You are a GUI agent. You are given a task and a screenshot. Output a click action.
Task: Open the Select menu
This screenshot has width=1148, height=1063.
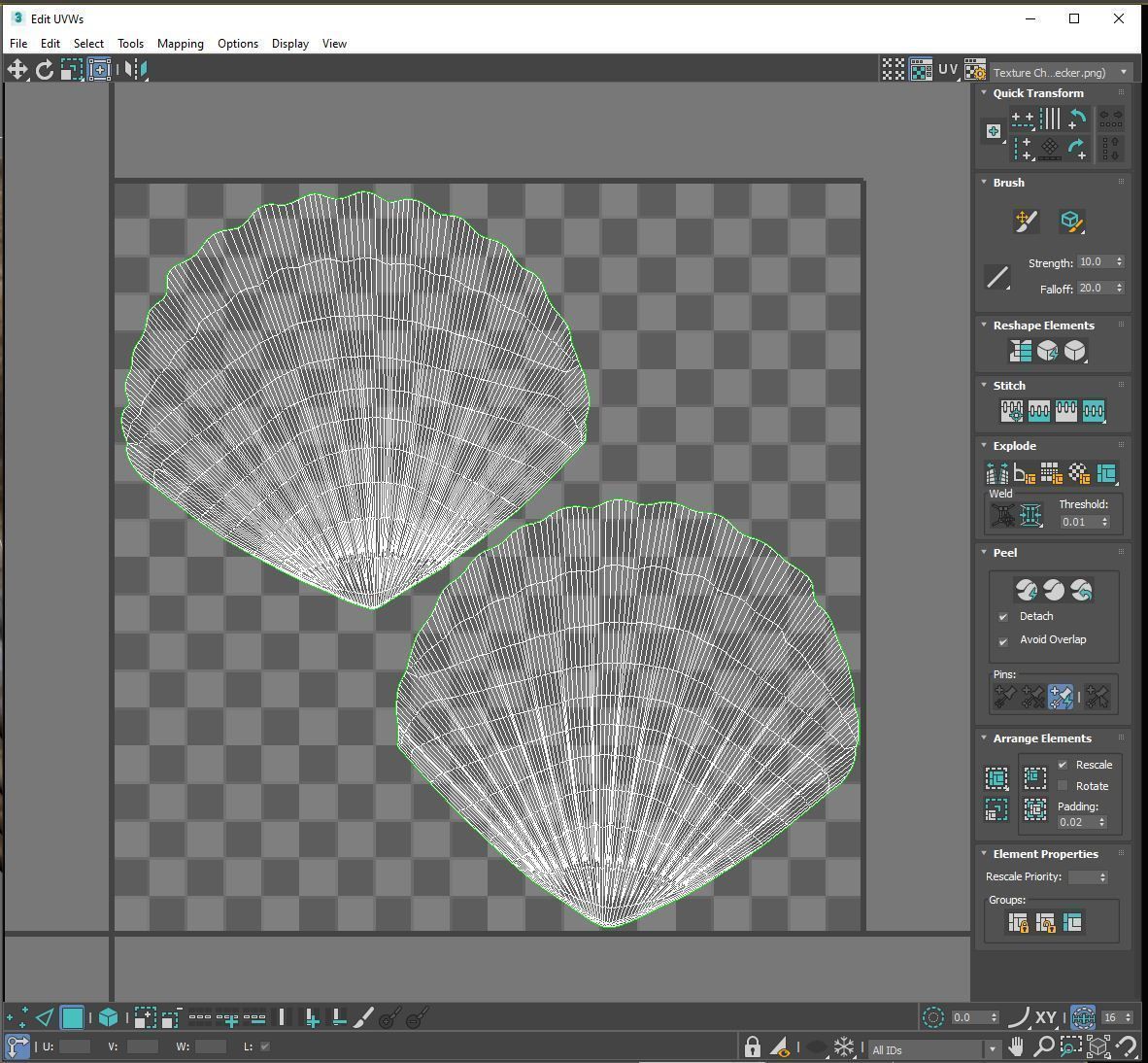point(88,44)
